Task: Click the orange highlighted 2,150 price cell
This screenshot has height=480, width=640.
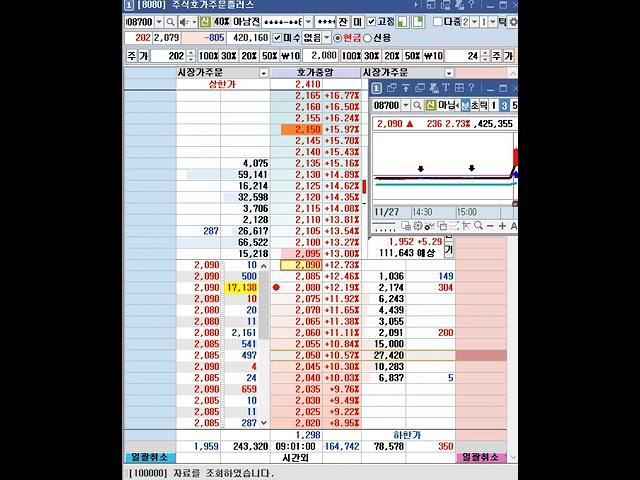Action: click(302, 129)
